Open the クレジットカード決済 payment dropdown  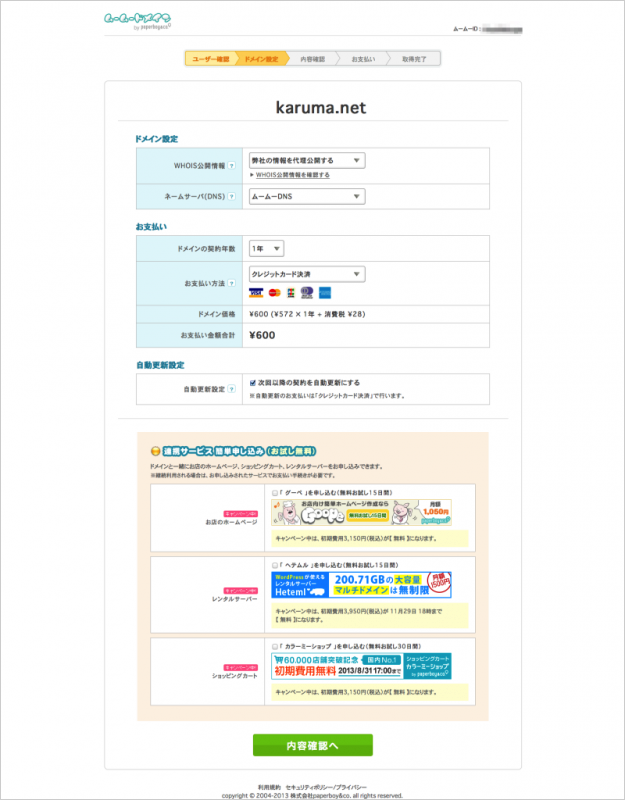point(307,274)
